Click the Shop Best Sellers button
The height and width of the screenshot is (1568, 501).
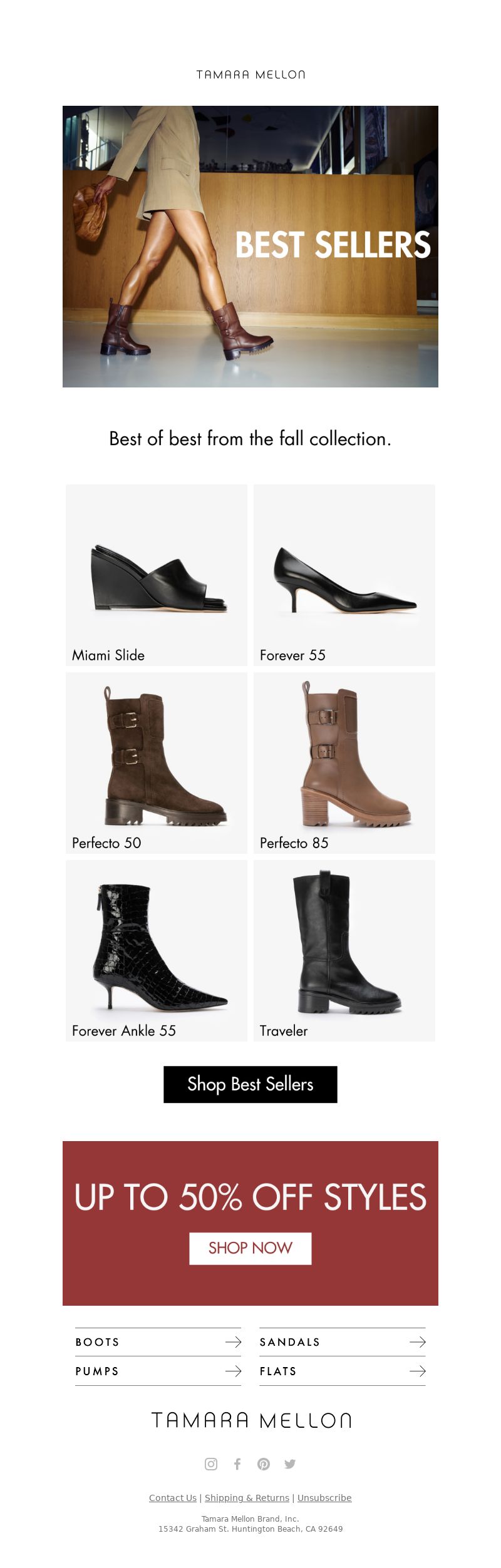[x=250, y=1084]
